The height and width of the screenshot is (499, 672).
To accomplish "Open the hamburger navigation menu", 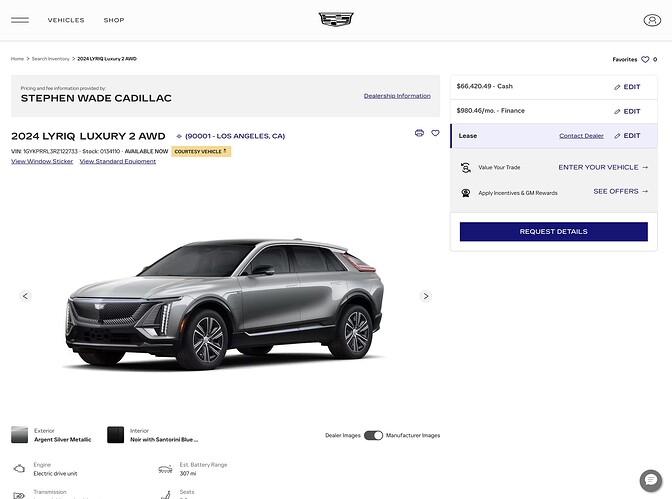I will 20,20.
